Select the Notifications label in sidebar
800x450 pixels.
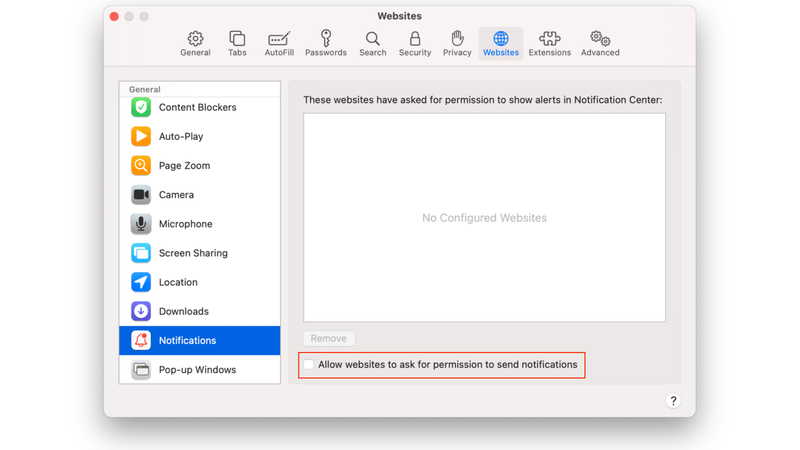pyautogui.click(x=187, y=340)
